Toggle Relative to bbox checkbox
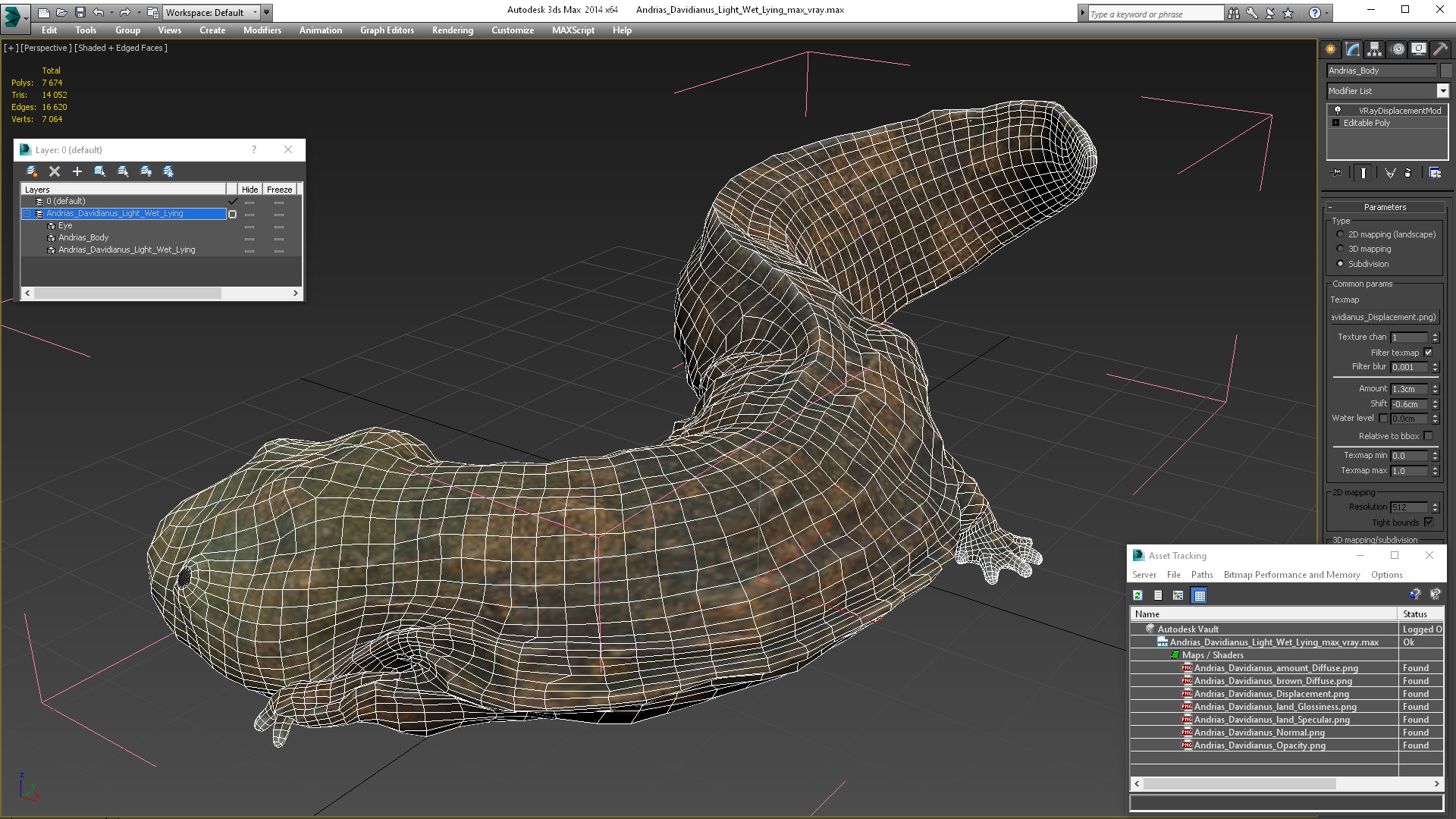 [x=1428, y=436]
